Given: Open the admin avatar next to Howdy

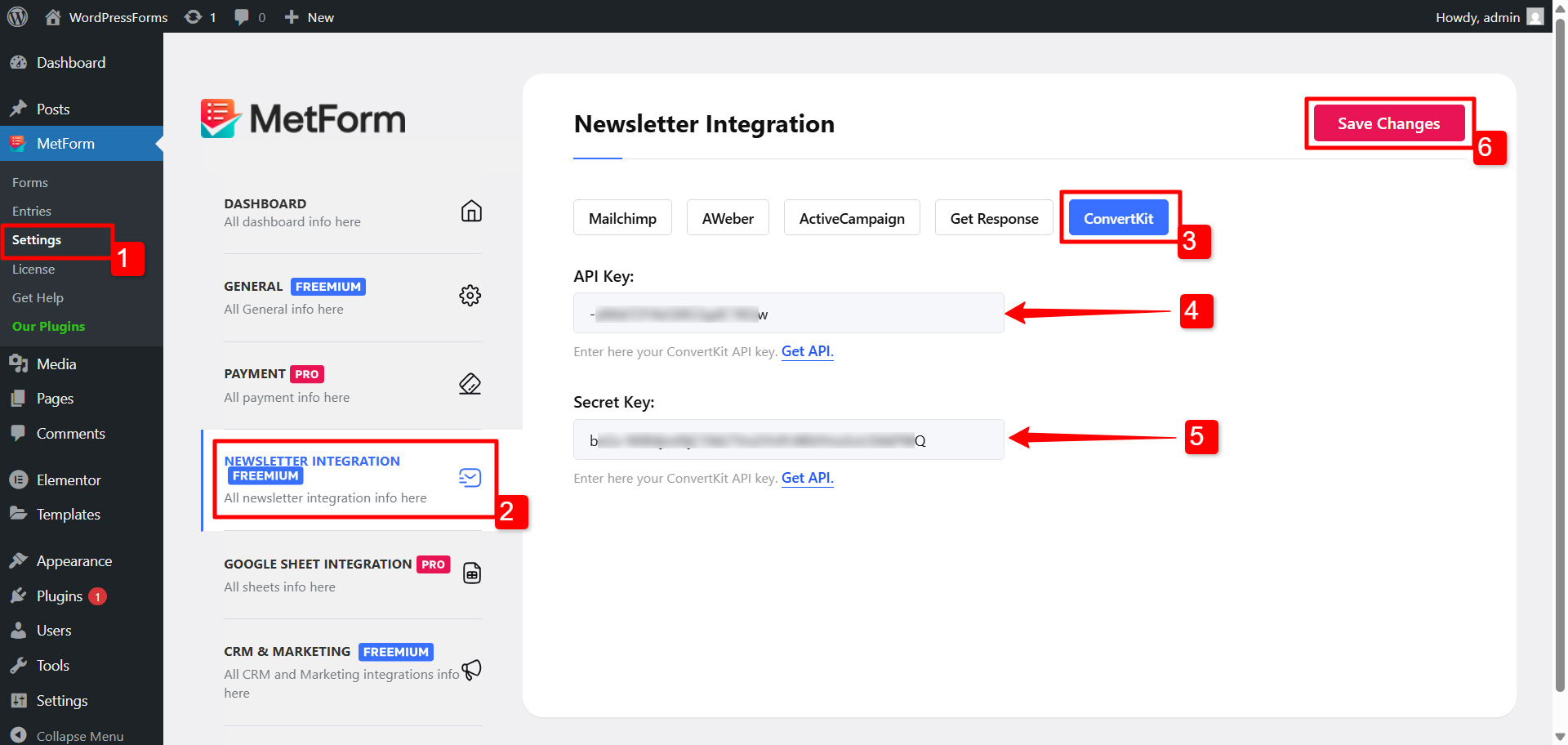Looking at the screenshot, I should [1535, 16].
